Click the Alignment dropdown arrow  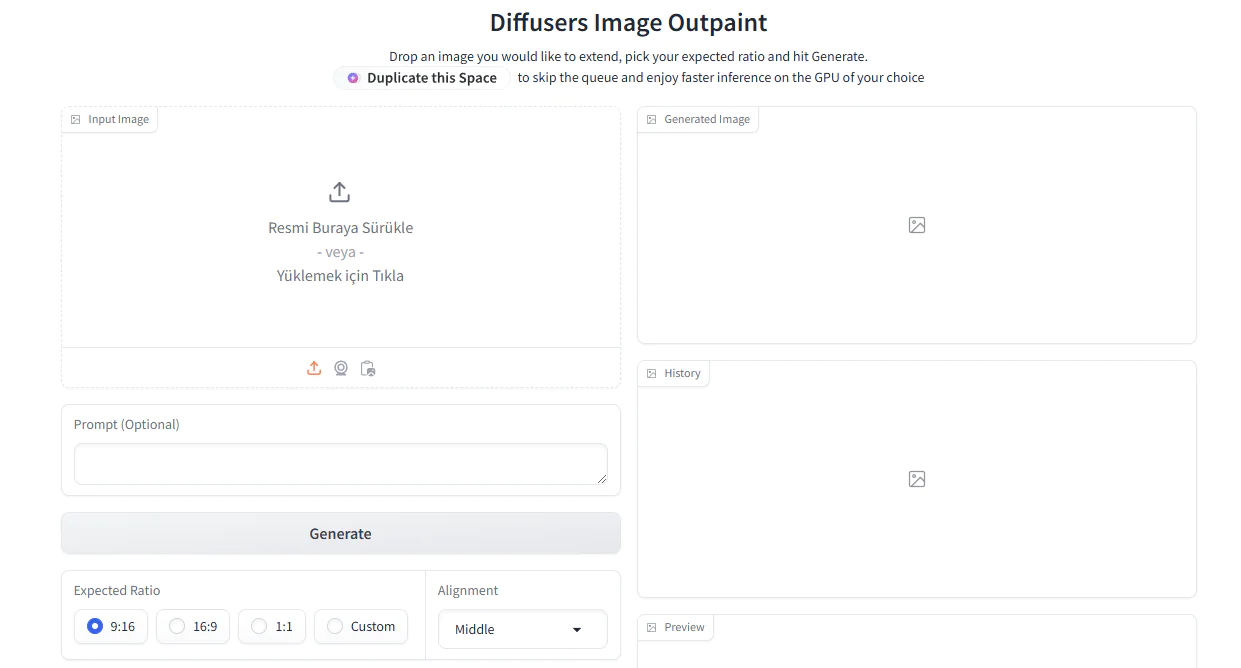point(576,630)
